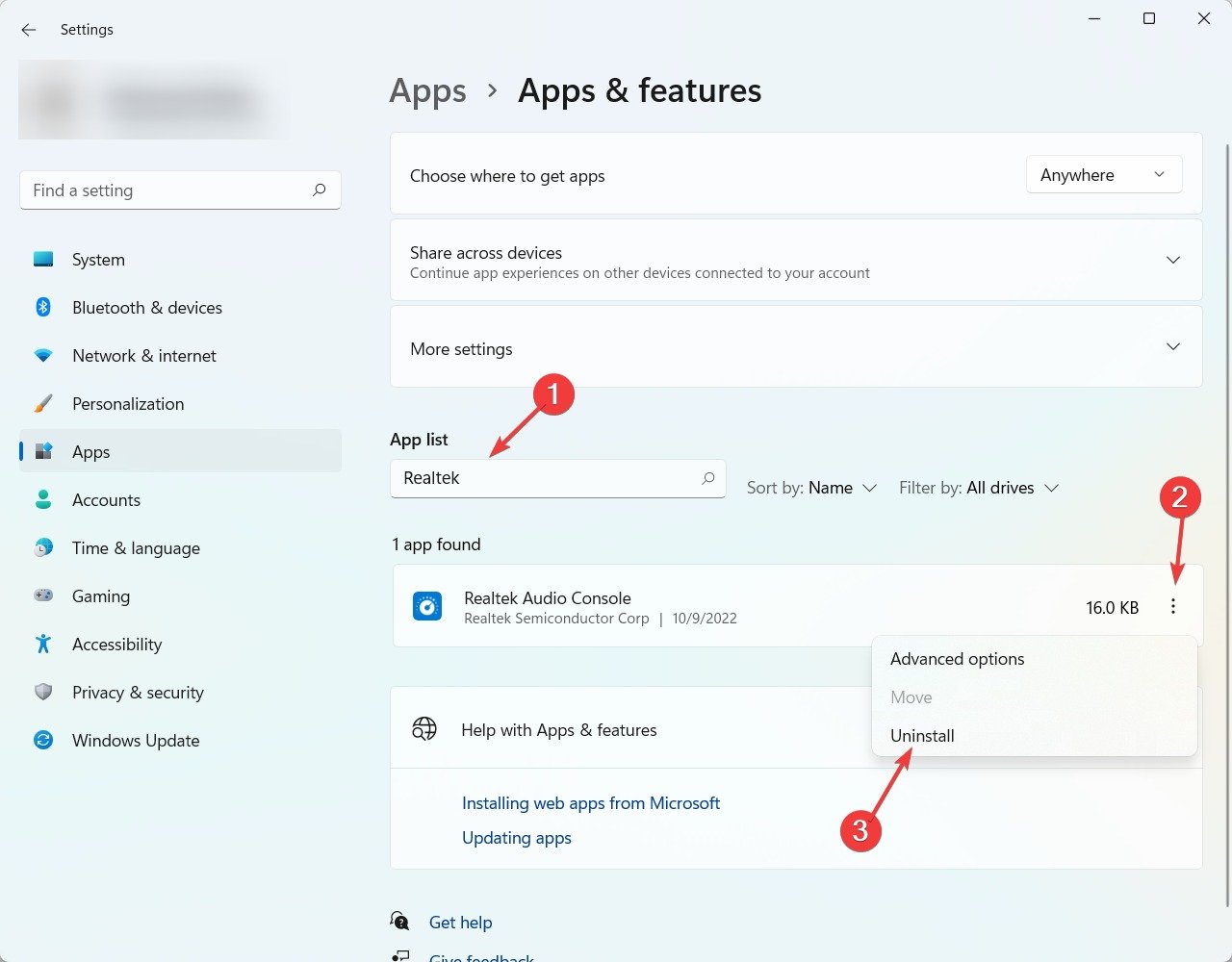The height and width of the screenshot is (962, 1232).
Task: Open the Sort by Name dropdown
Action: pyautogui.click(x=812, y=488)
